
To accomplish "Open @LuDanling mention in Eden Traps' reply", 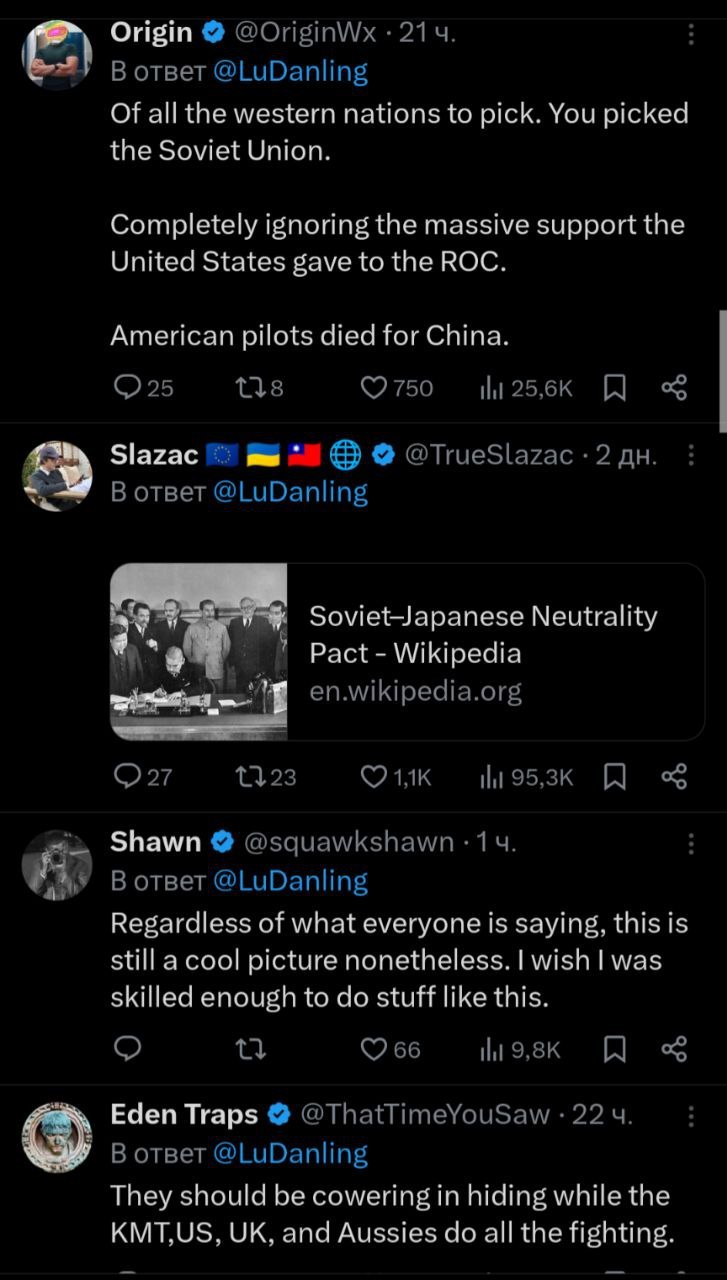I will click(290, 1153).
